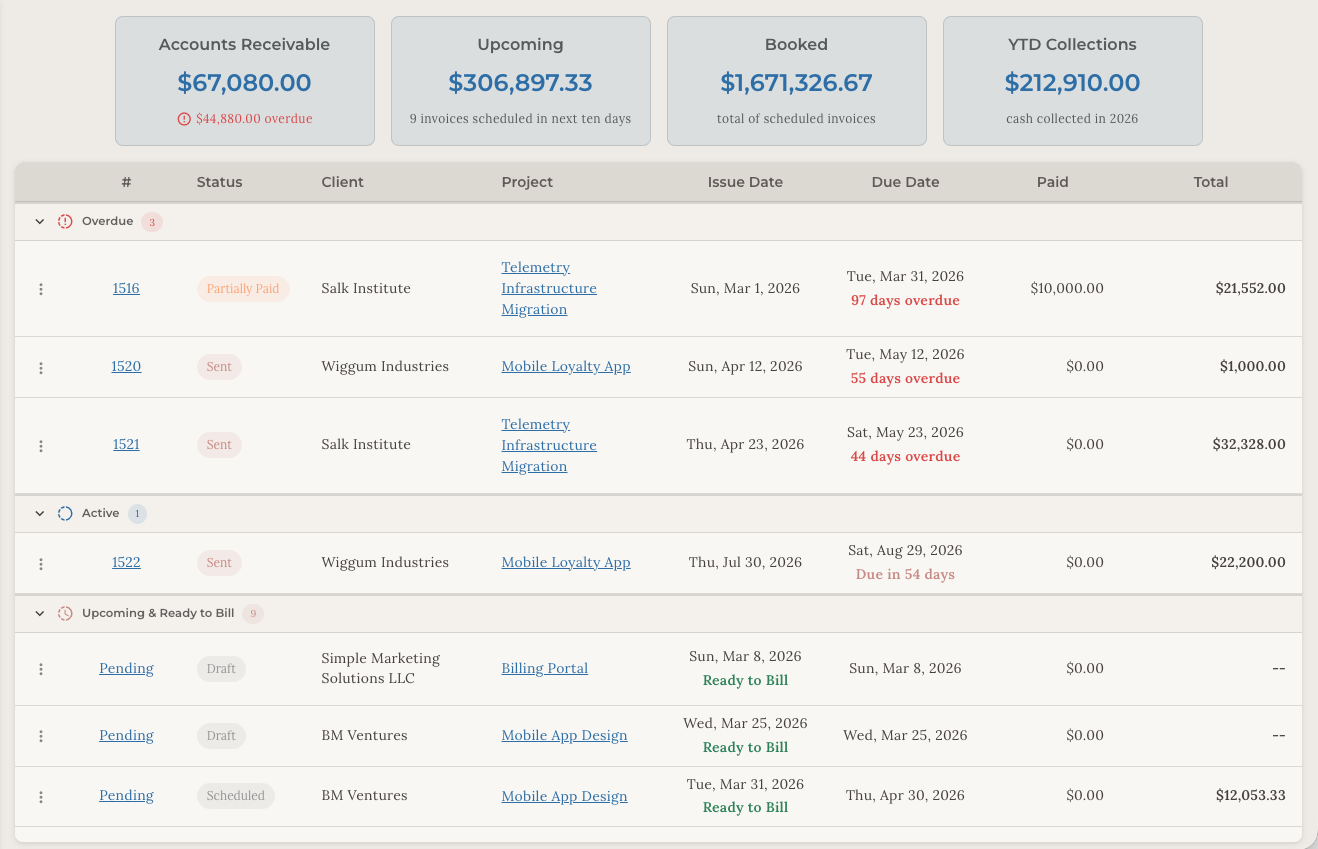Open Mobile Loyalty App project on invoice 1520
The image size is (1318, 849).
[x=566, y=366]
